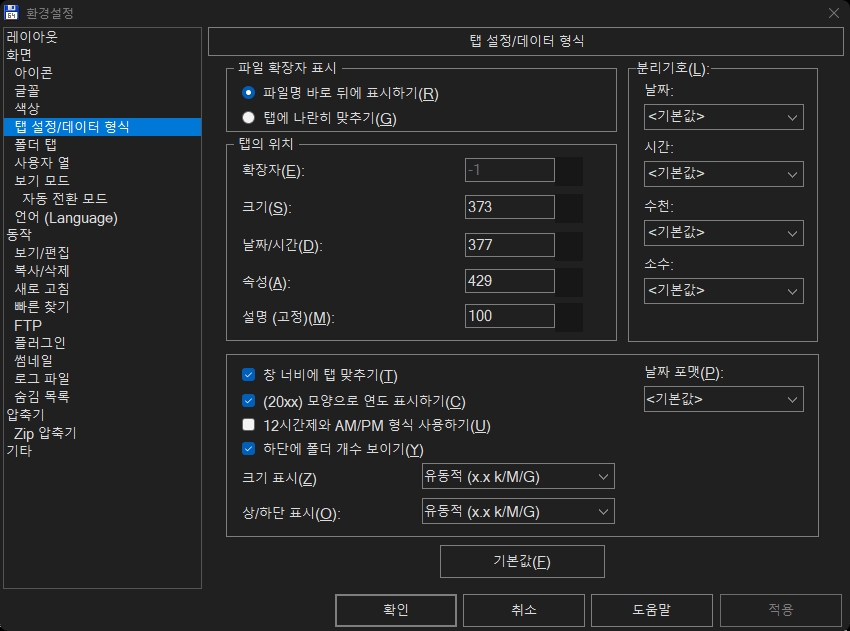The image size is (850, 631).
Task: Open the 소수 separator dropdown
Action: pos(723,291)
